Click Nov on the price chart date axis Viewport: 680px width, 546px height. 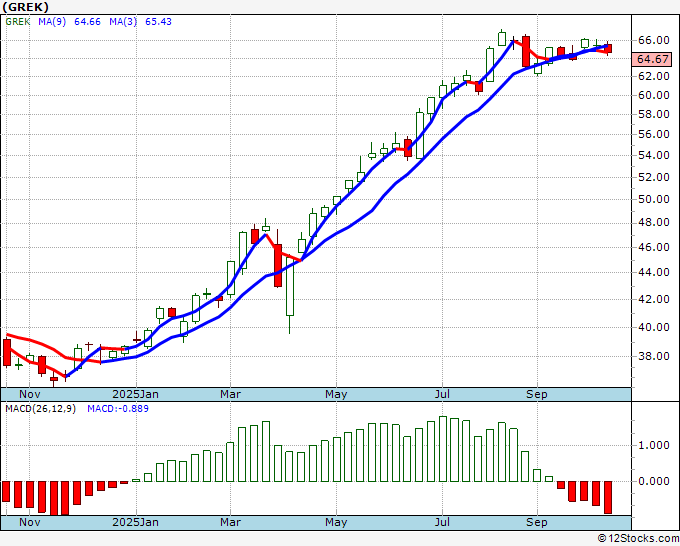click(29, 394)
